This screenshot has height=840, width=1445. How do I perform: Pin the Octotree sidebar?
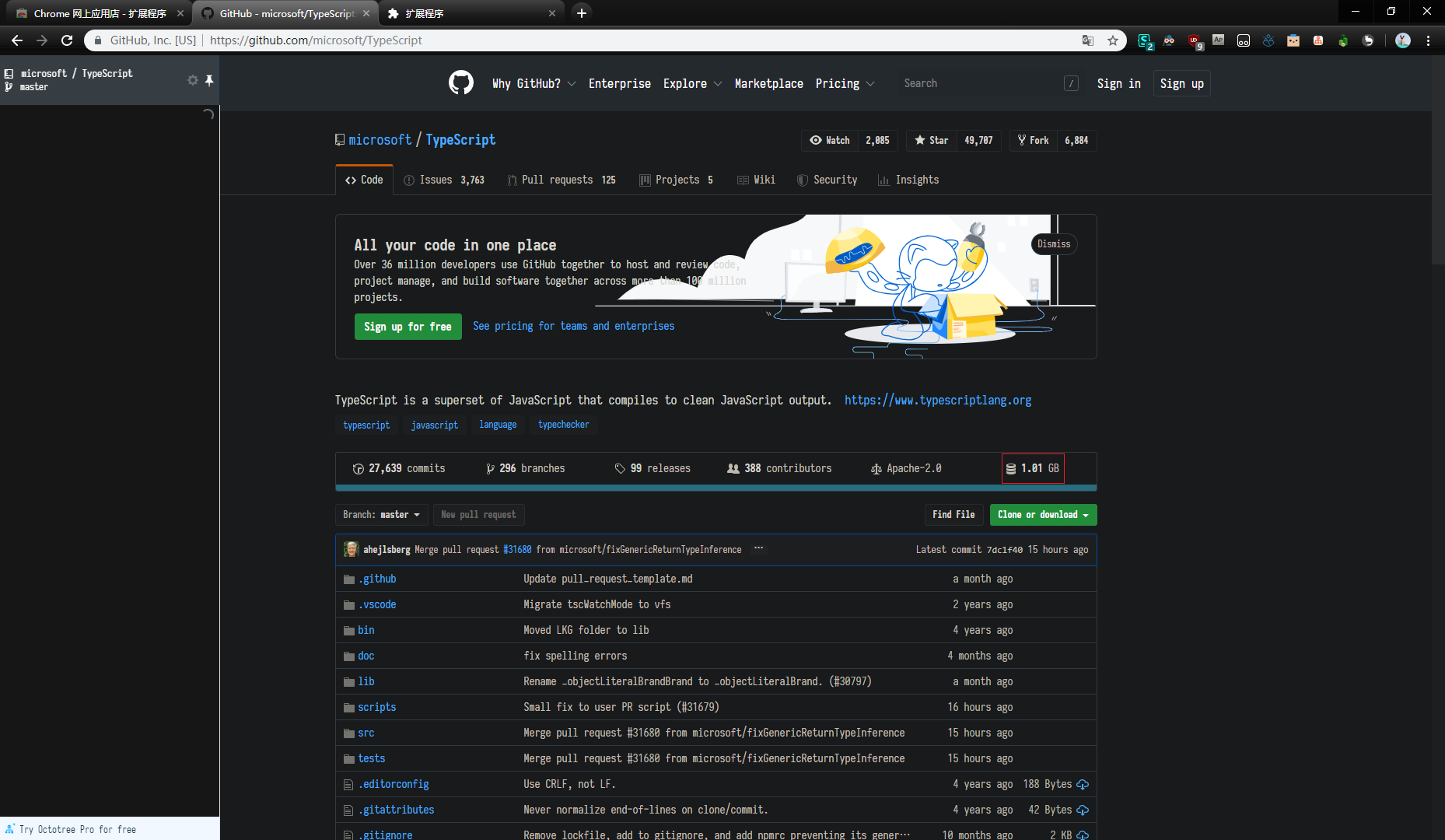(x=209, y=80)
